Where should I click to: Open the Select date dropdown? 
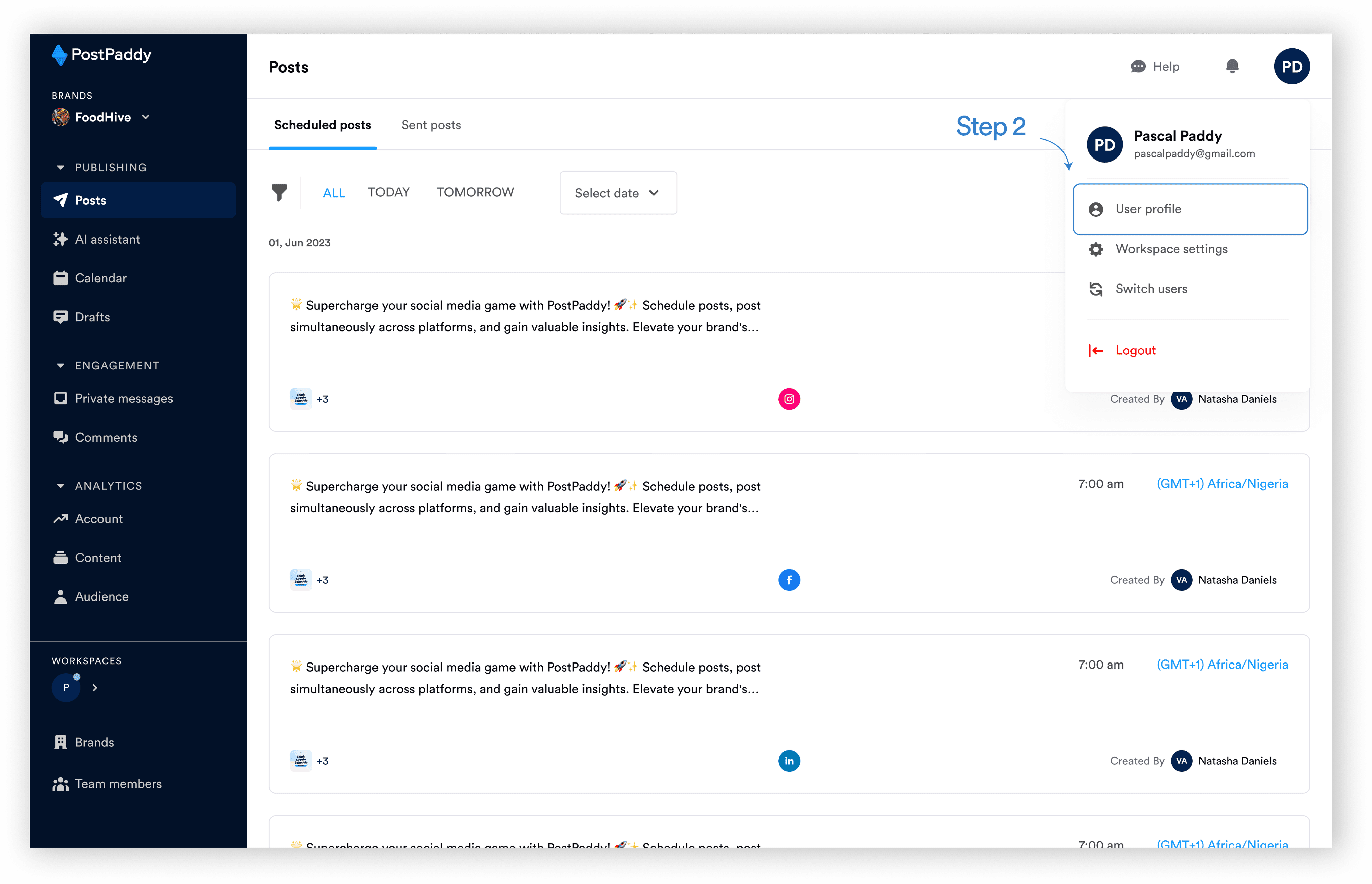pyautogui.click(x=617, y=193)
